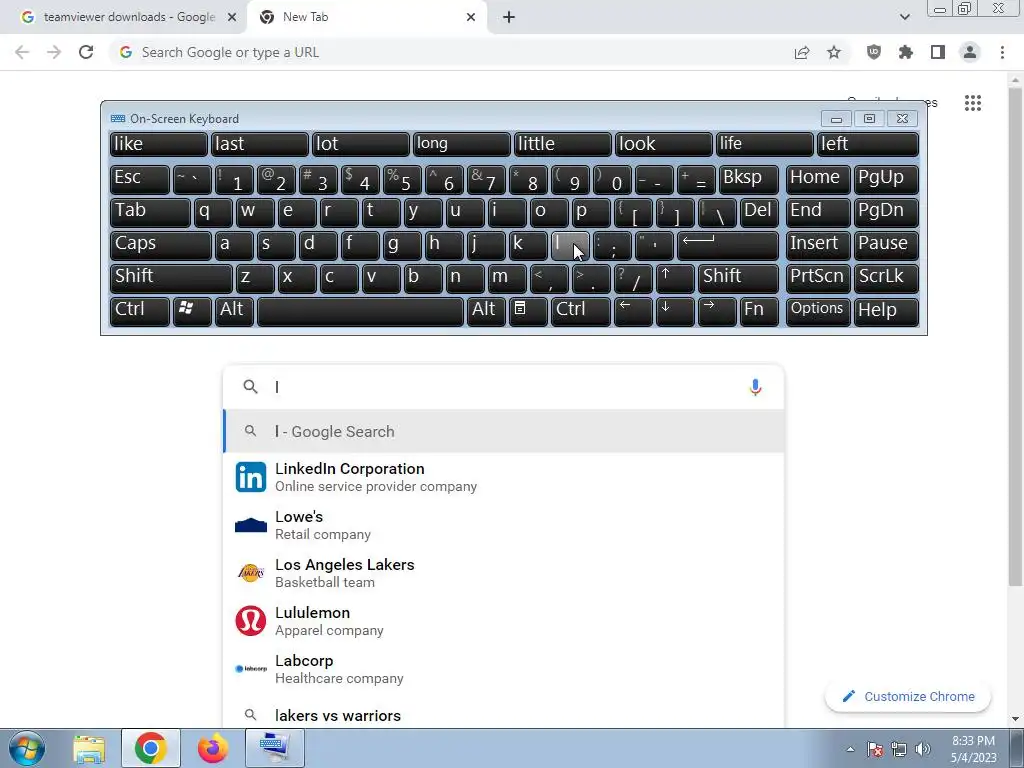The height and width of the screenshot is (768, 1024).
Task: Toggle the right Shift key on keyboard
Action: (x=738, y=278)
